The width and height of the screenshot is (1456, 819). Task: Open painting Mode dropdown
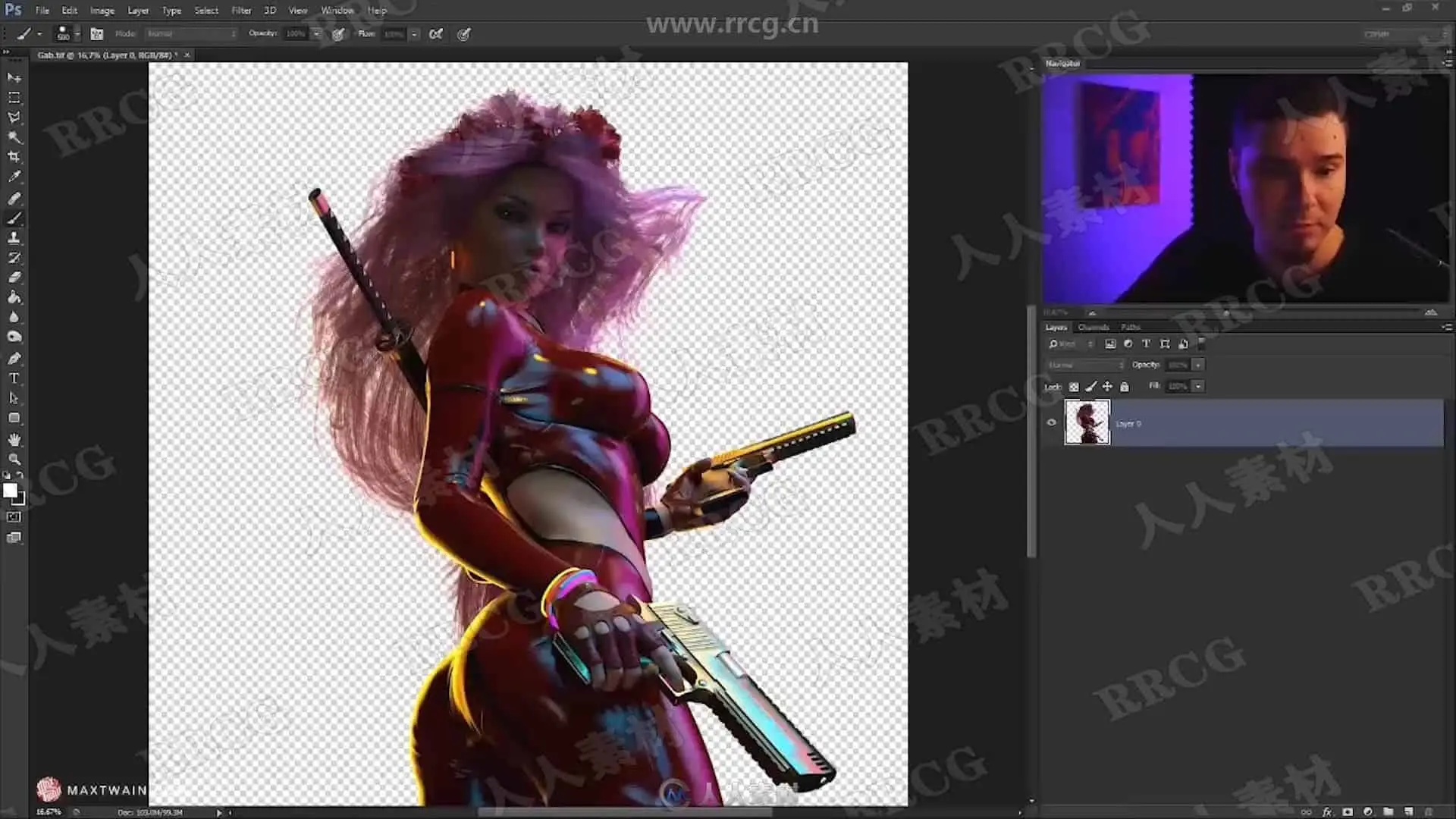(190, 33)
